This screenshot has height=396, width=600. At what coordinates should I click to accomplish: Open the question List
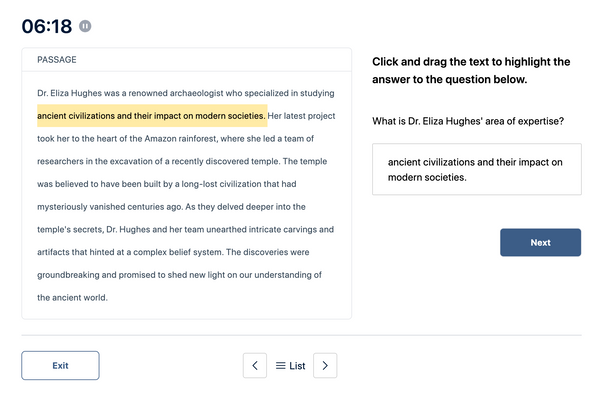[x=290, y=366]
